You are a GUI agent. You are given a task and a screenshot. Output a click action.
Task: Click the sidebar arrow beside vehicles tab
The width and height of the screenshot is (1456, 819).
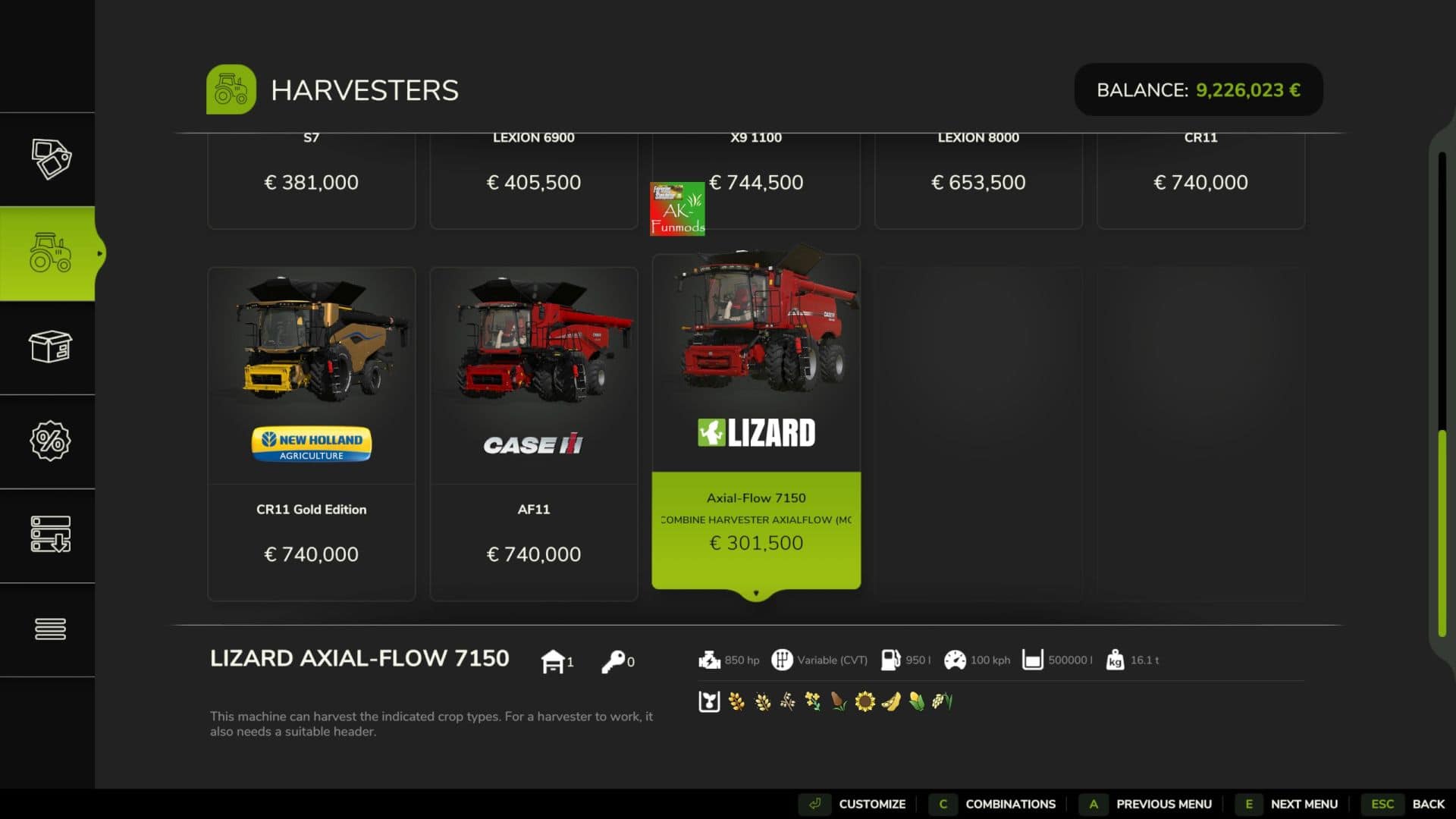pyautogui.click(x=99, y=253)
